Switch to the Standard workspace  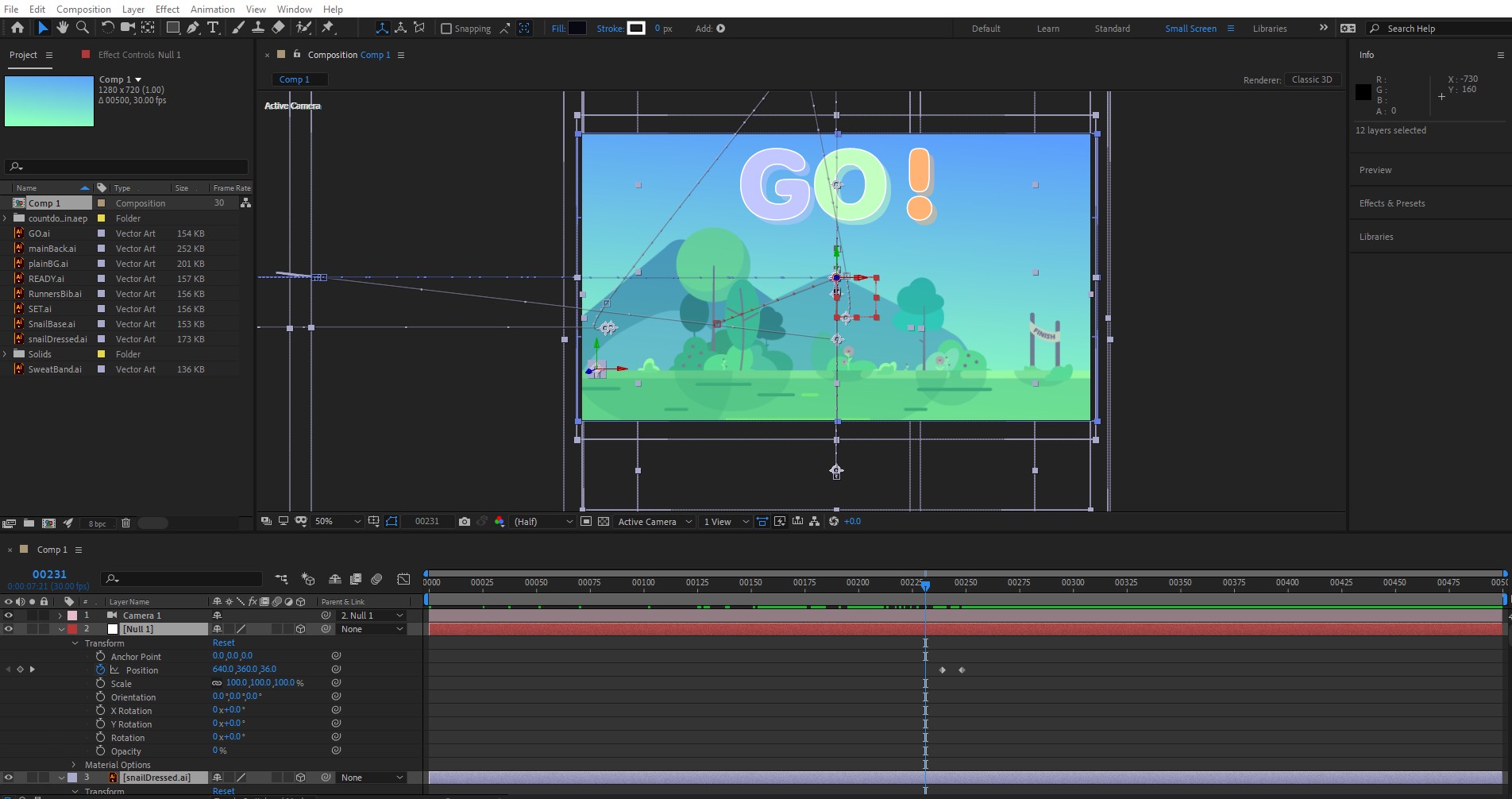[x=1112, y=29]
